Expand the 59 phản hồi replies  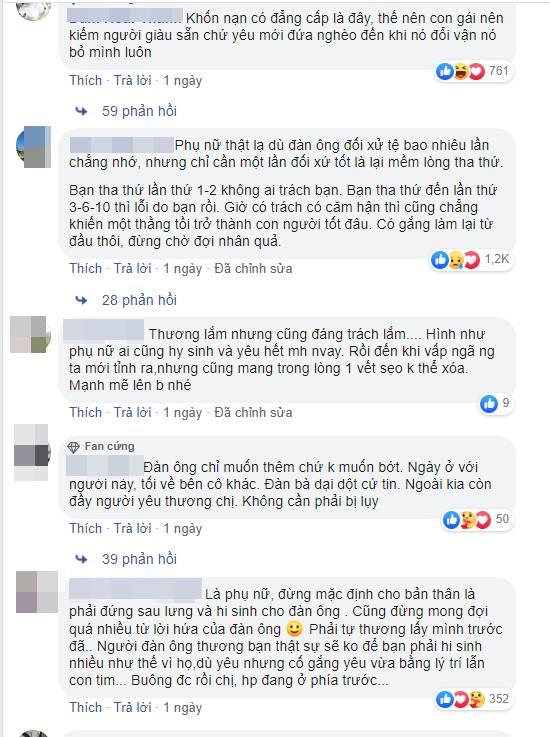pos(139,111)
